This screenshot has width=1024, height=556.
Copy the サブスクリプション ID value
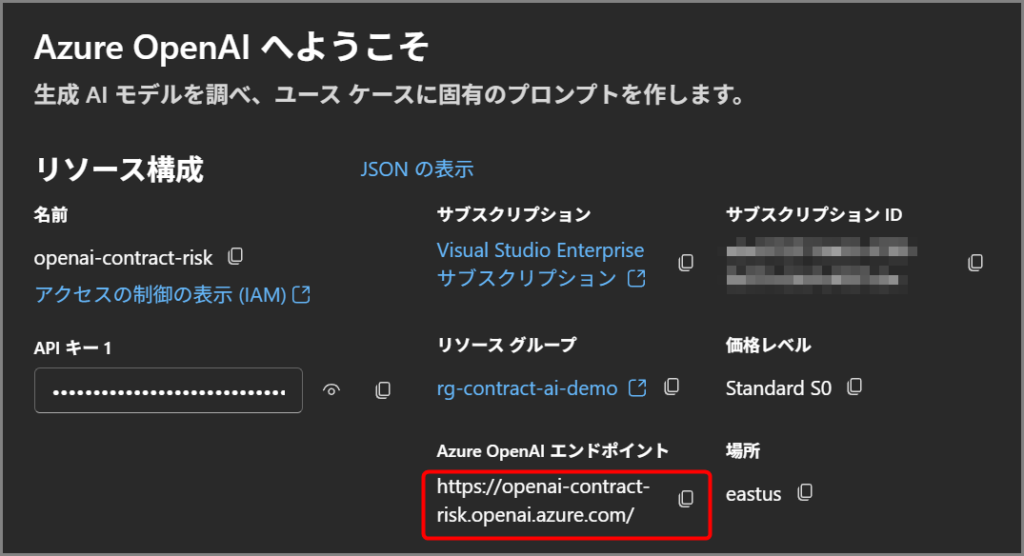tap(976, 262)
